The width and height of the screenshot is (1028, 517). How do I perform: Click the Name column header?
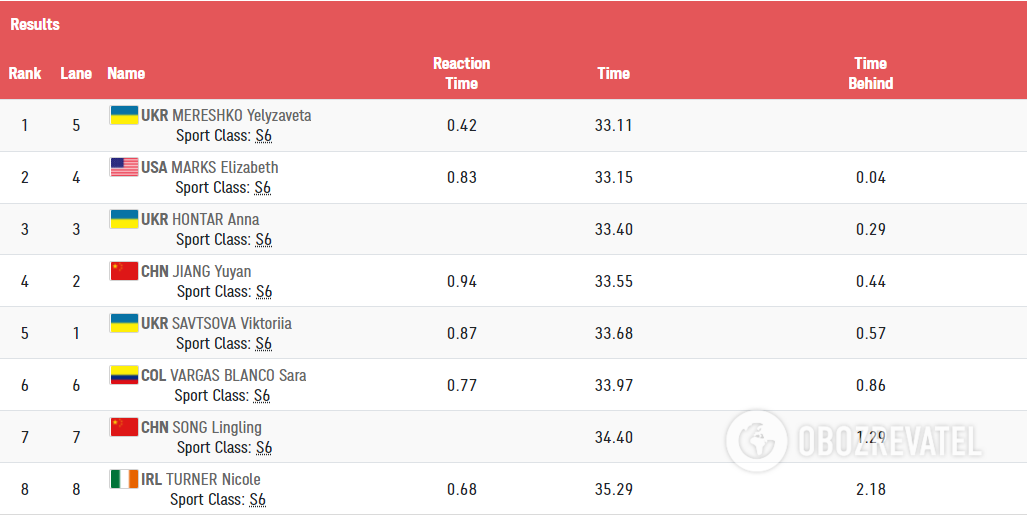point(126,73)
